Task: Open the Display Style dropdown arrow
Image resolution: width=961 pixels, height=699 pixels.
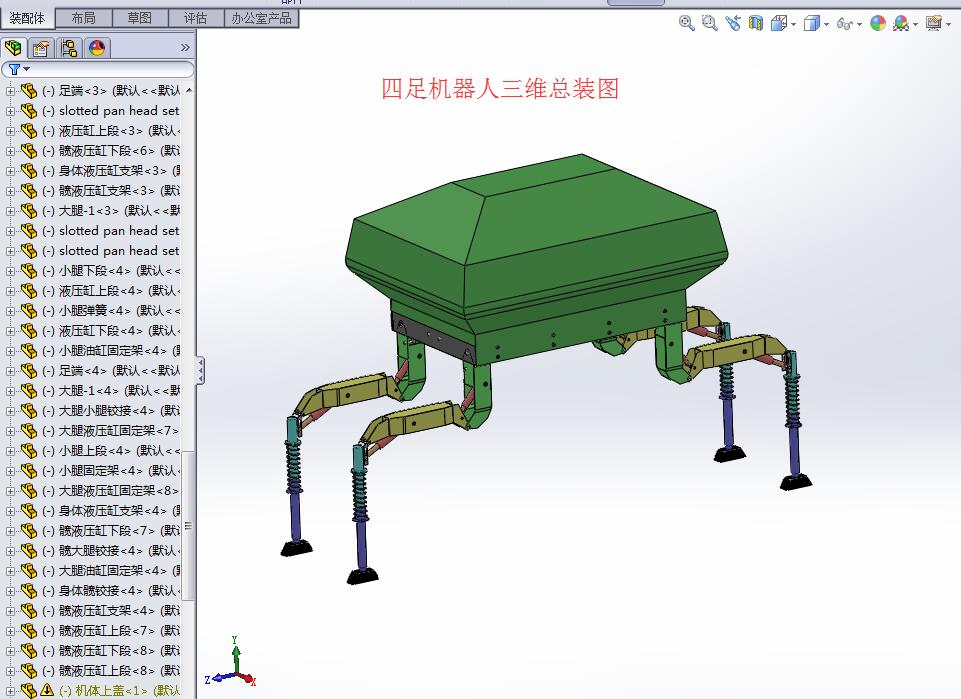Action: coord(826,25)
